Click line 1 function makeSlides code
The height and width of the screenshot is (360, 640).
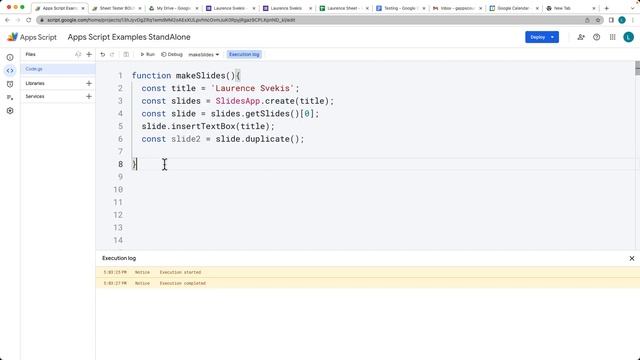click(187, 76)
